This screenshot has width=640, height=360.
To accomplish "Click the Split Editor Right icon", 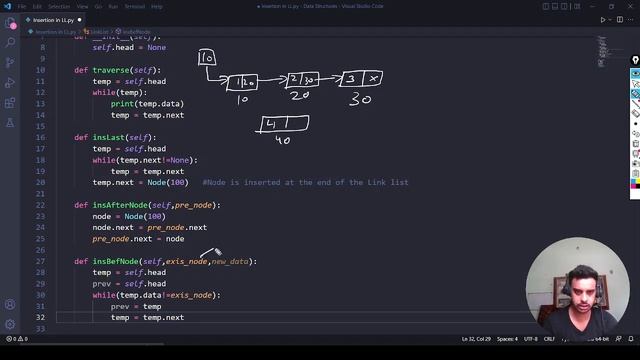I will [620, 20].
